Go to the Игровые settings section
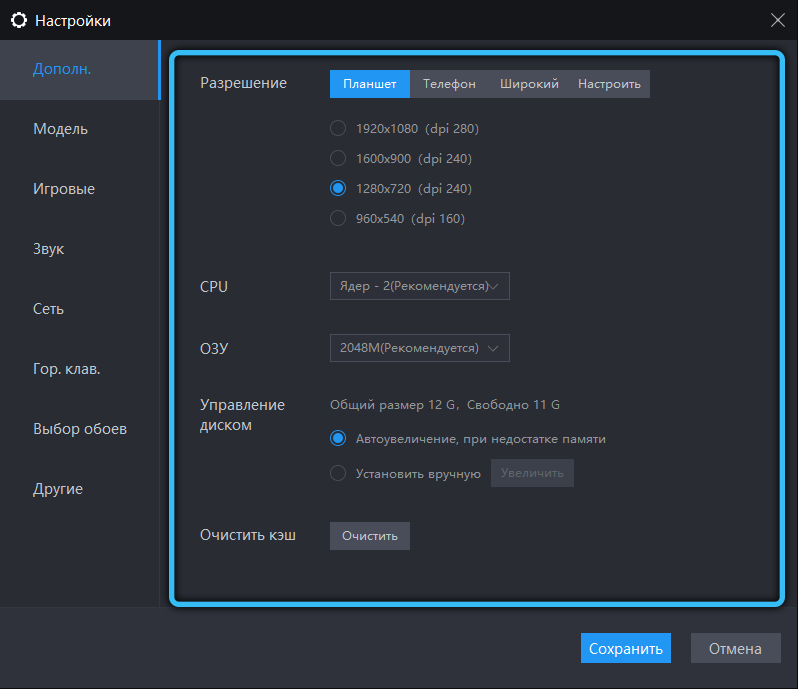The width and height of the screenshot is (798, 689). click(x=64, y=189)
